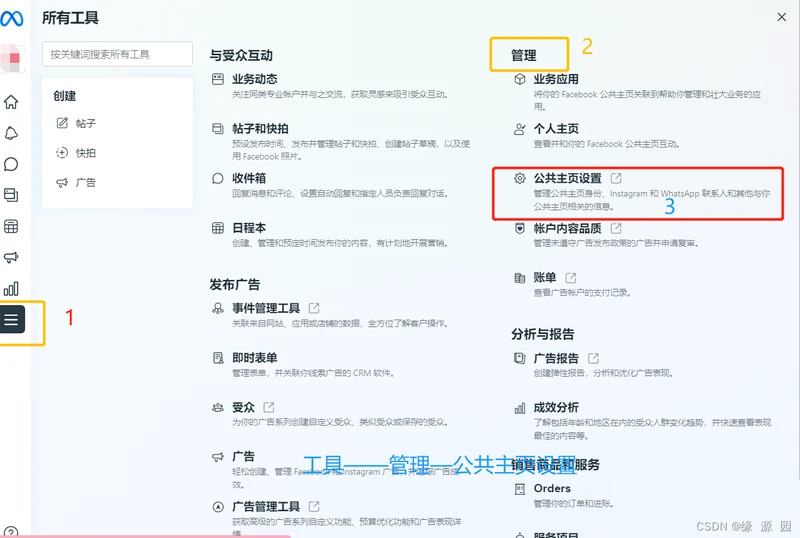The width and height of the screenshot is (800, 538).
Task: Open inbox chat bubble in sidebar
Action: pyautogui.click(x=11, y=164)
